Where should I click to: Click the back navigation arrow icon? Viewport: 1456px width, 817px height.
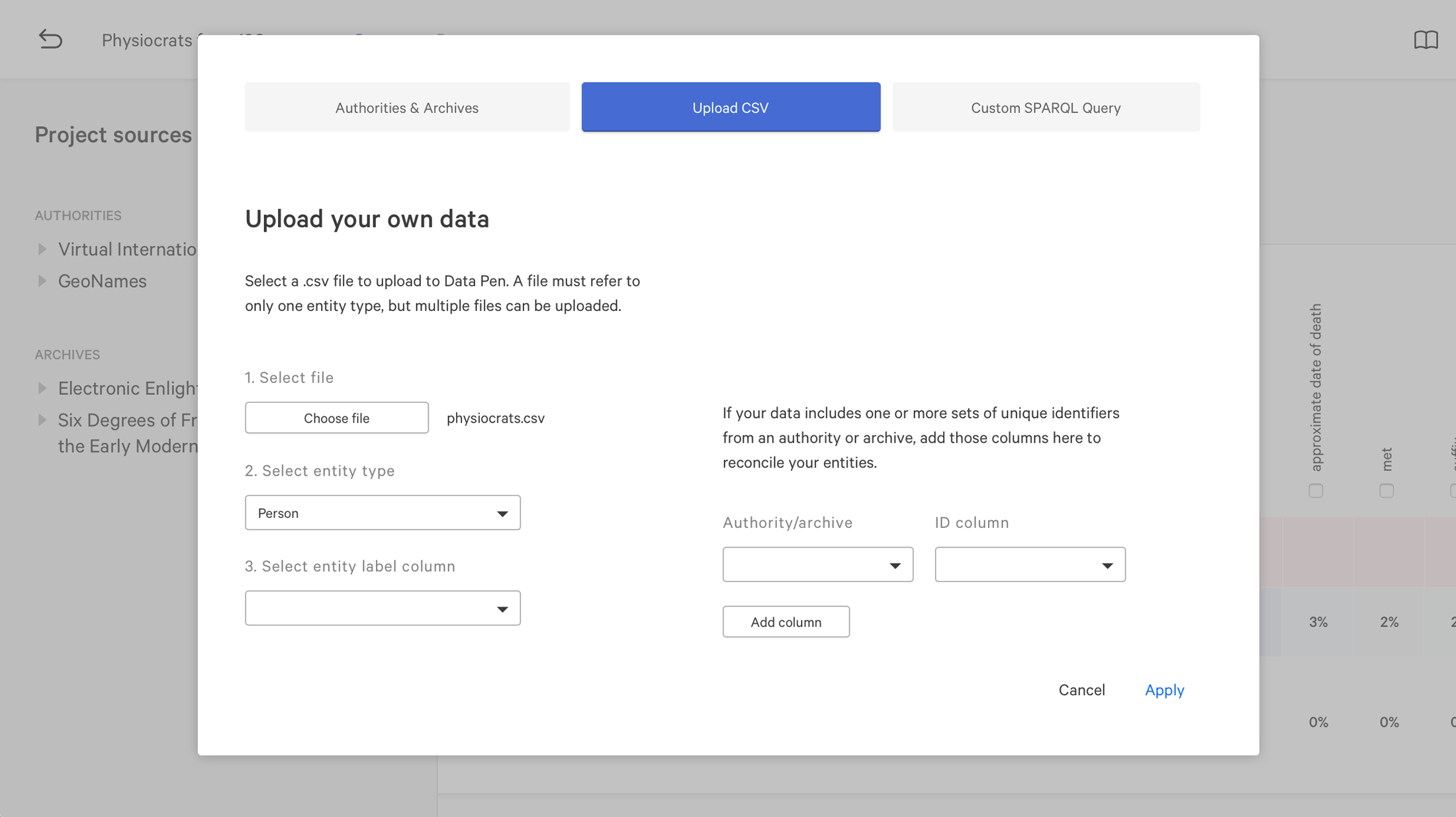pyautogui.click(x=50, y=39)
